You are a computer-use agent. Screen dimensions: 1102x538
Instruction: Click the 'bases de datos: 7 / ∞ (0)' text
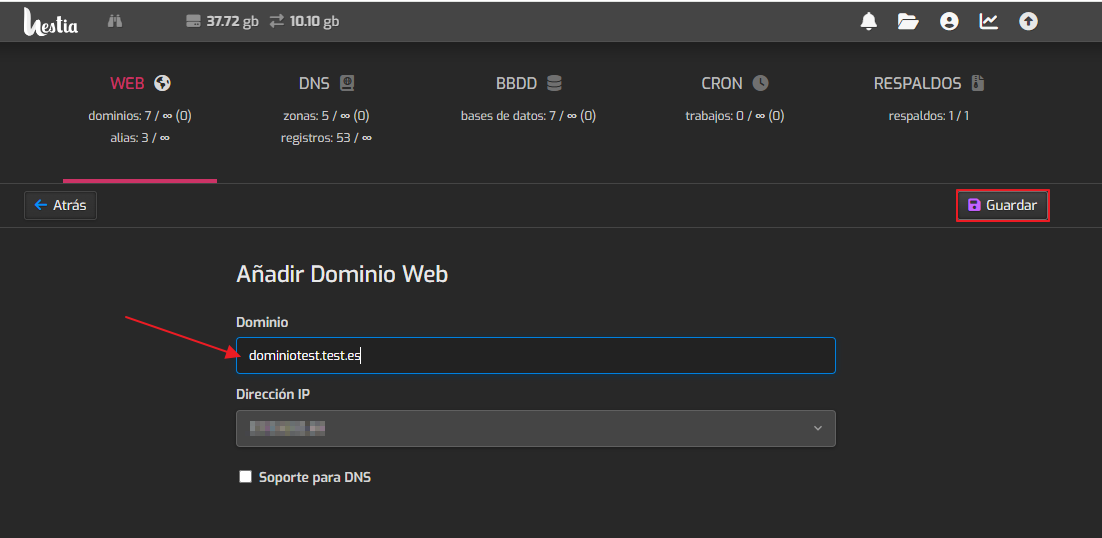(x=529, y=116)
